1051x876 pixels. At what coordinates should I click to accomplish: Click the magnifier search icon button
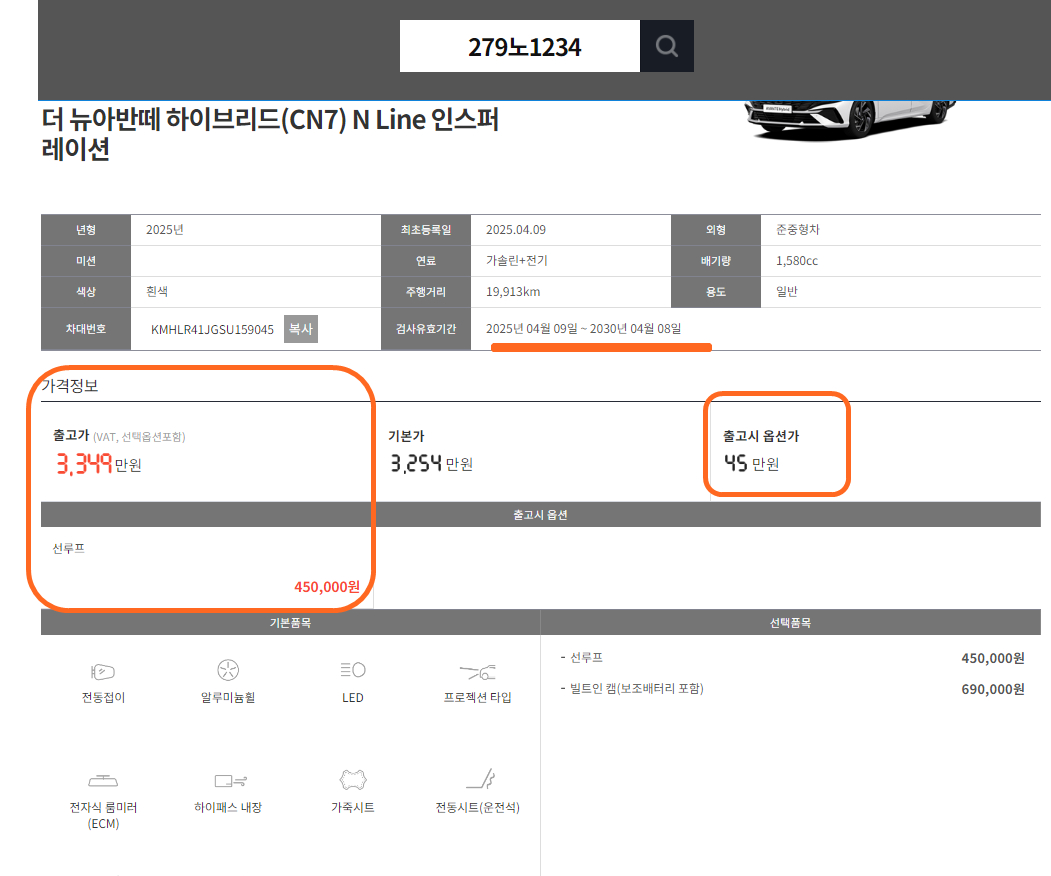tap(667, 46)
